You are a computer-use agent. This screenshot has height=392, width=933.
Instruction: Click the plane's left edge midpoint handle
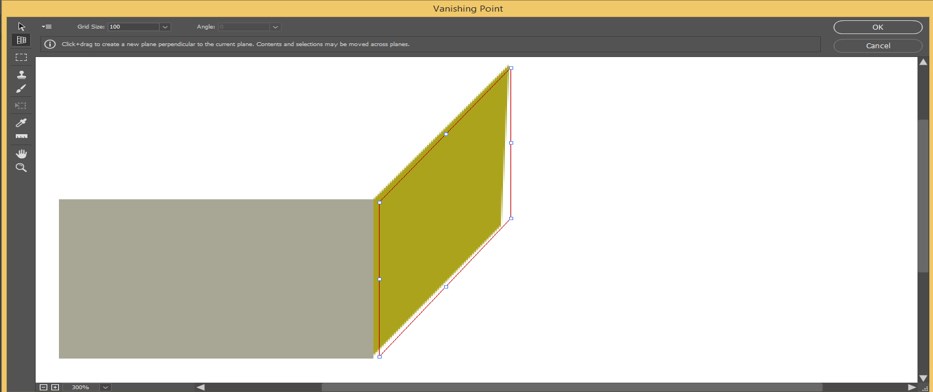point(380,279)
